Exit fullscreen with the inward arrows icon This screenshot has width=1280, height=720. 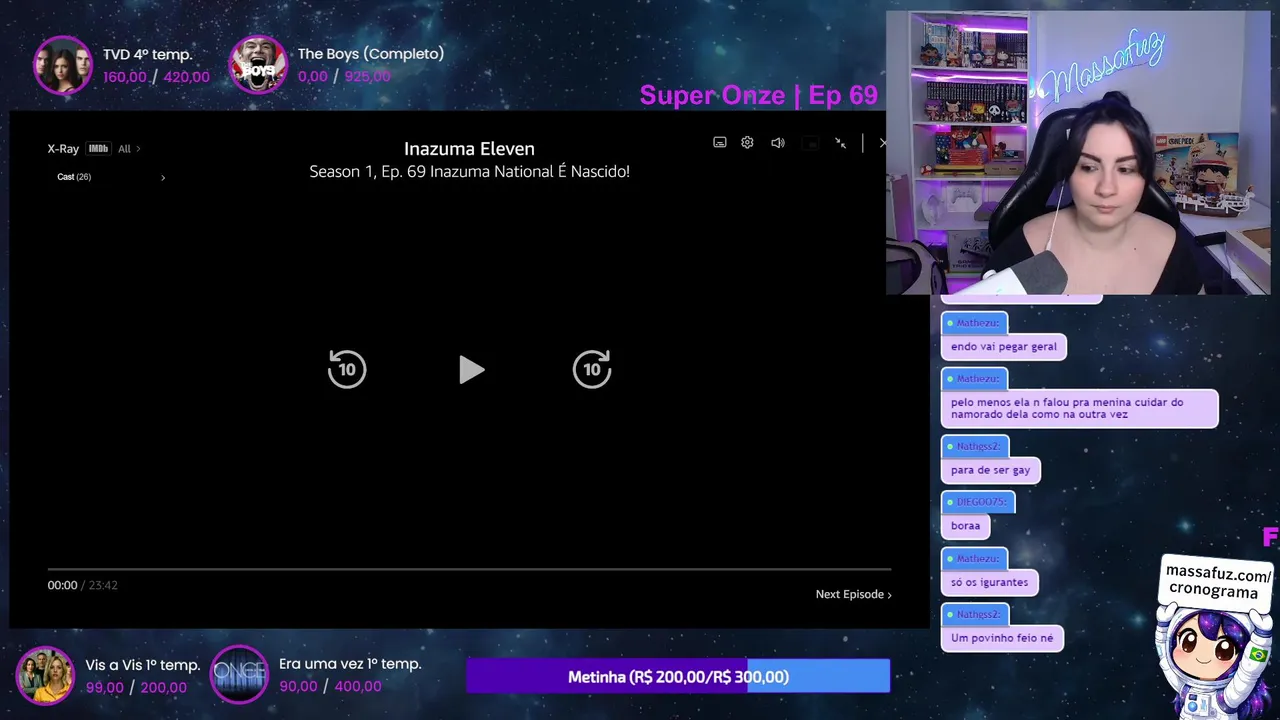tap(840, 143)
